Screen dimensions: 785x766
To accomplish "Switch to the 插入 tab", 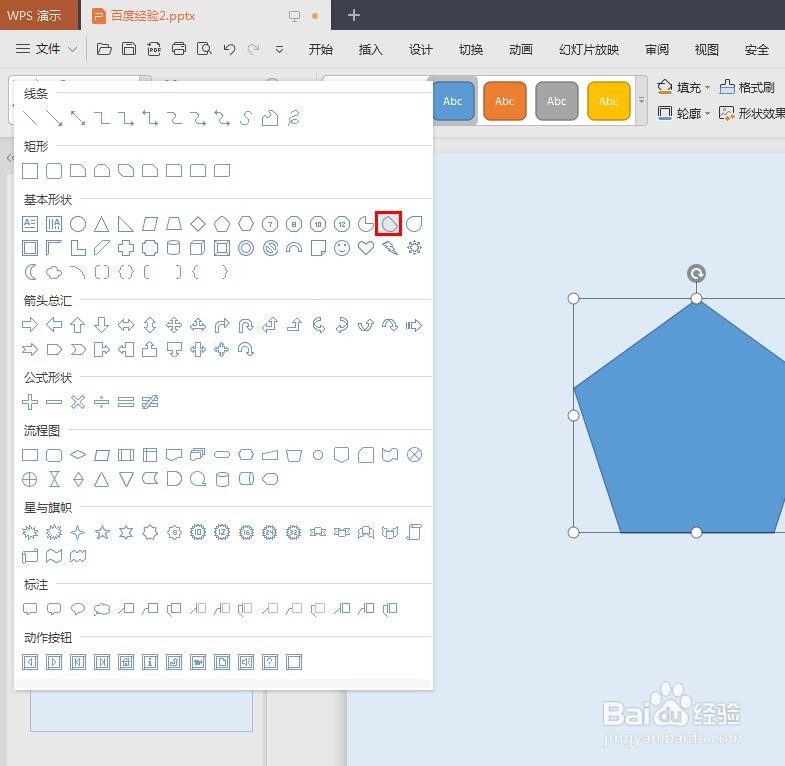I will (x=370, y=49).
